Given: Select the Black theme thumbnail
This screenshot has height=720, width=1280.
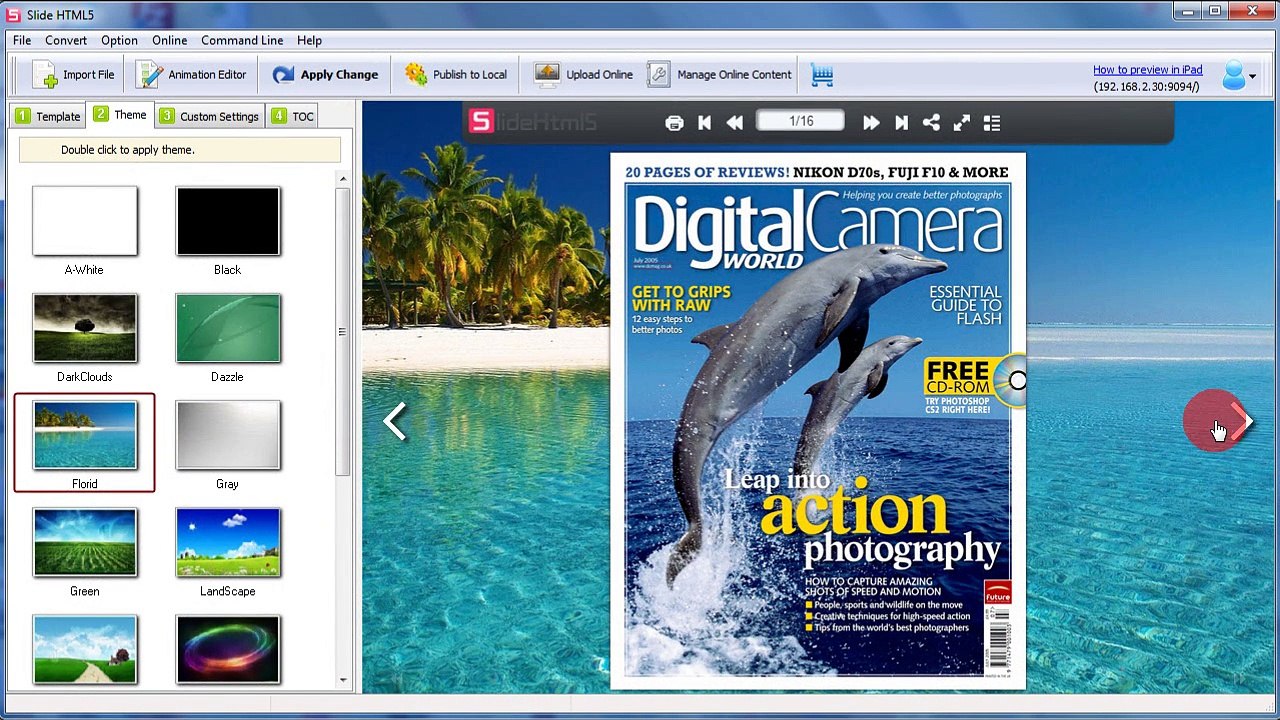Looking at the screenshot, I should [228, 221].
